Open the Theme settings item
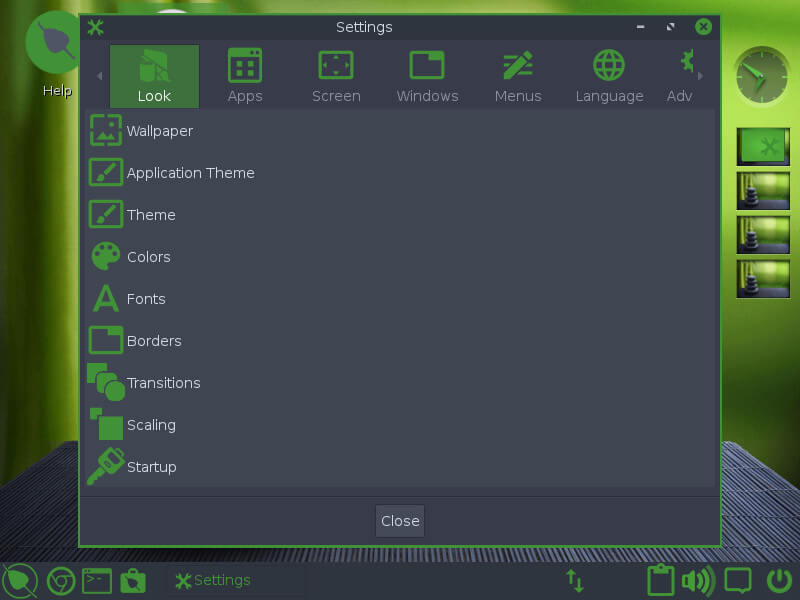 (x=150, y=215)
